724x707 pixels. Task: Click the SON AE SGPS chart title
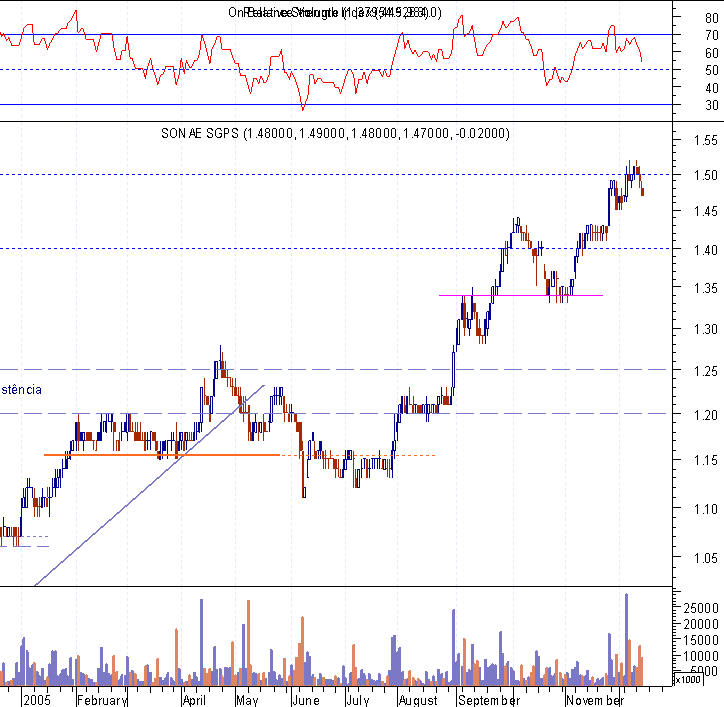(x=335, y=133)
